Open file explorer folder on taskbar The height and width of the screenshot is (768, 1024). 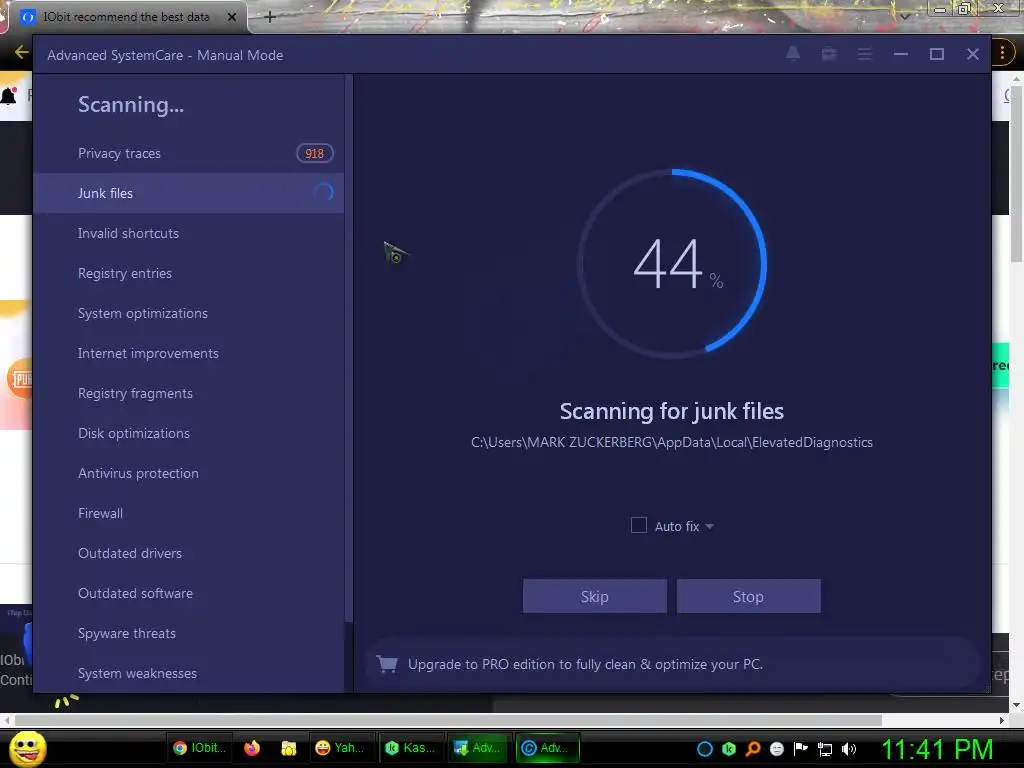[x=289, y=748]
